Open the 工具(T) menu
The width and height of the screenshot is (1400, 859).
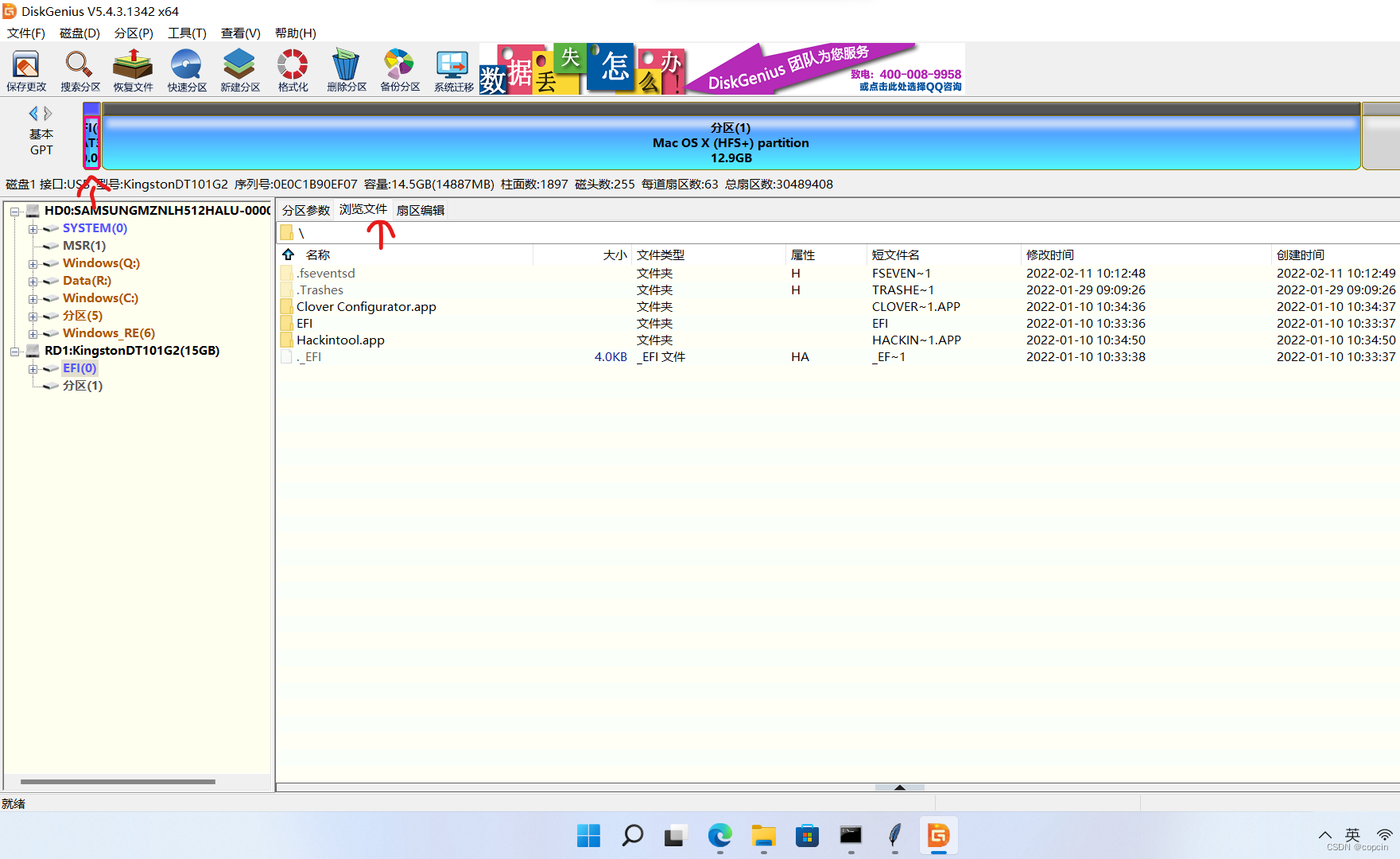pos(187,33)
